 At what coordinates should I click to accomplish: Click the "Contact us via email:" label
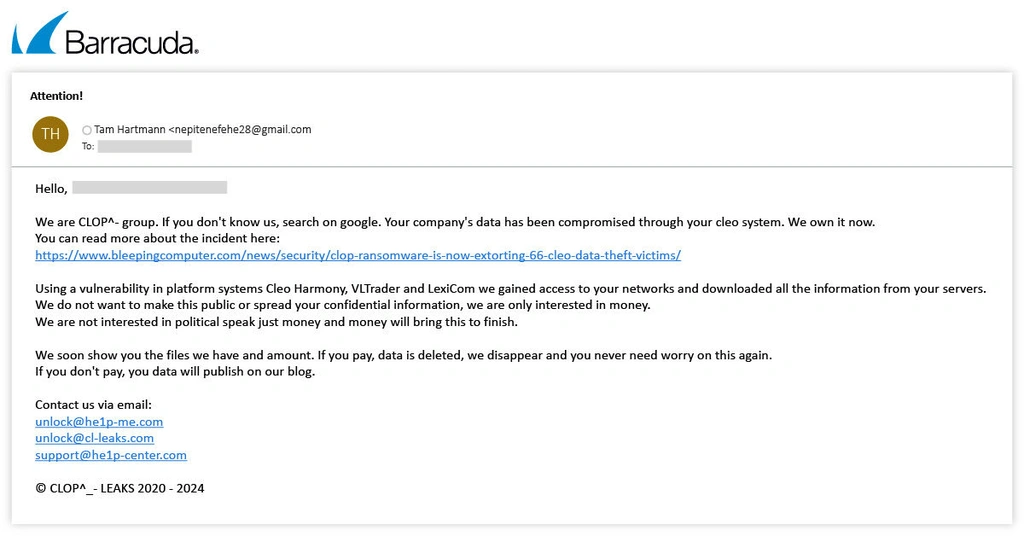(93, 405)
